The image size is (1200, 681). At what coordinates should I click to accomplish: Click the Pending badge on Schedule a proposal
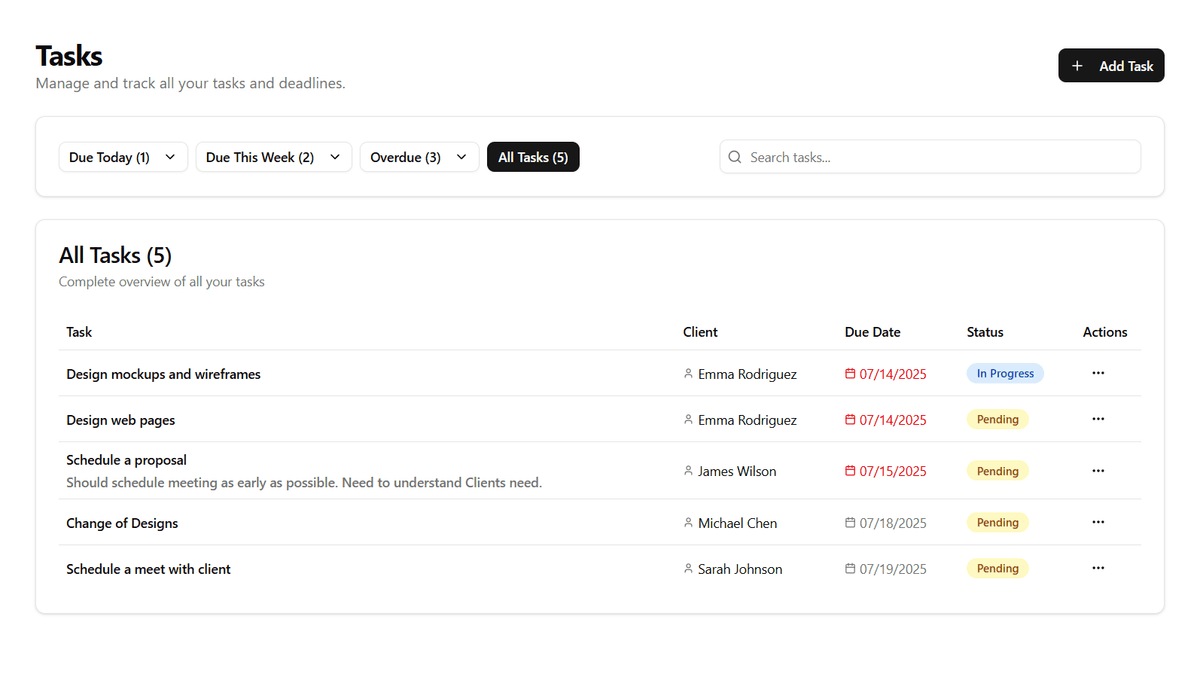point(997,470)
